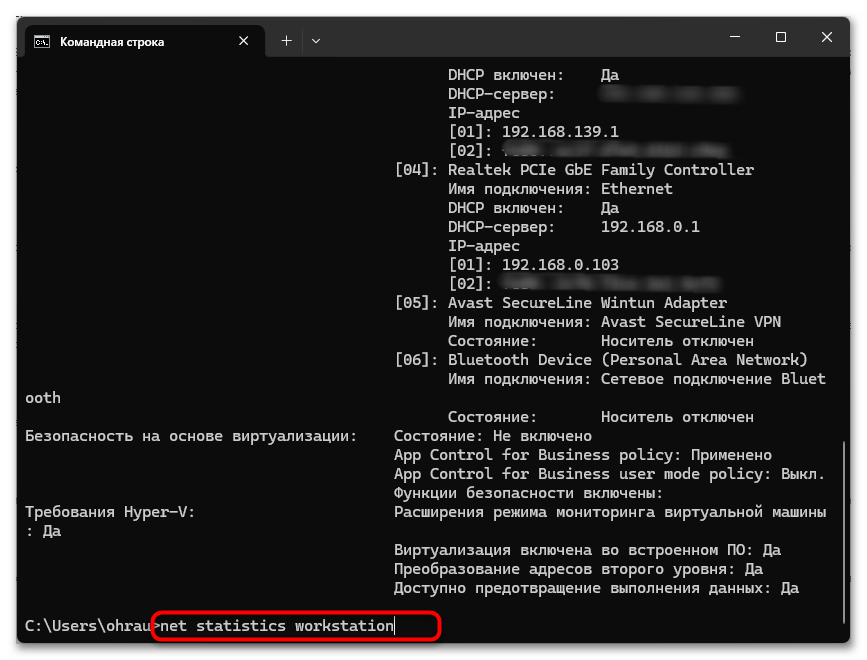Screen dimensions: 867x660
Task: Click 'Avast SecureLine VPN' connection name
Action: (691, 322)
